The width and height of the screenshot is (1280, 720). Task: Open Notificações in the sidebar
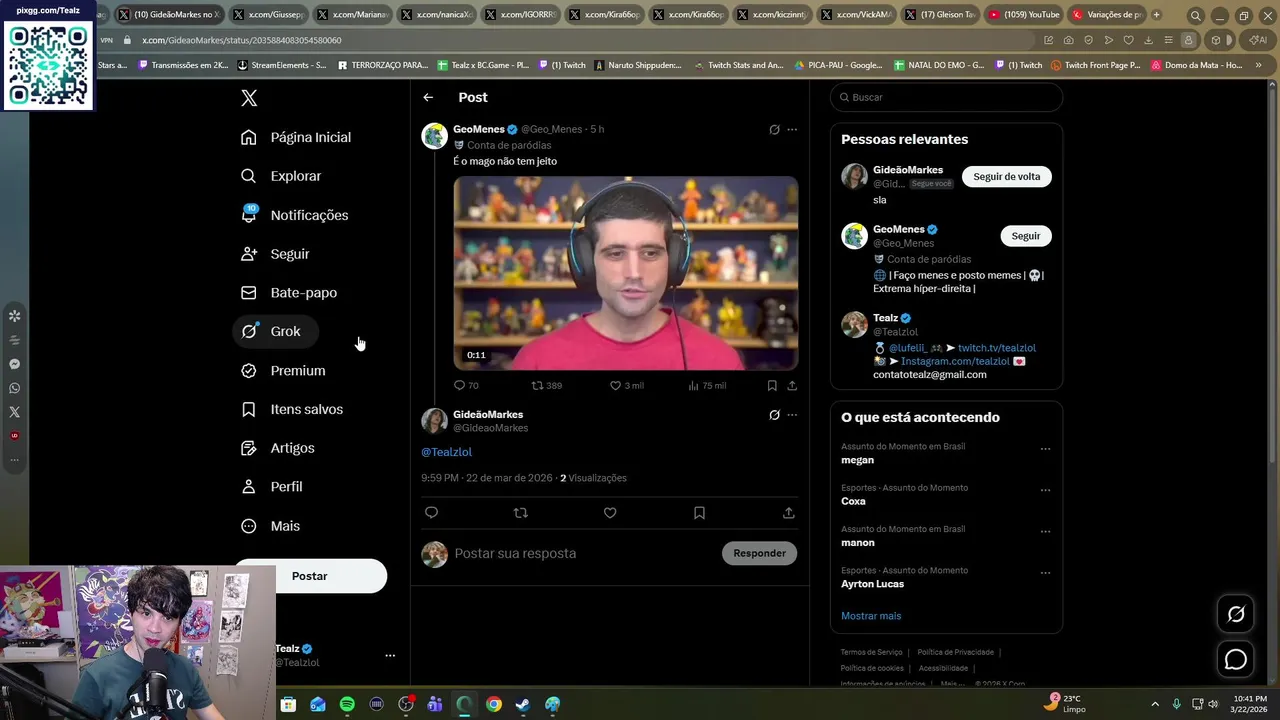coord(295,215)
